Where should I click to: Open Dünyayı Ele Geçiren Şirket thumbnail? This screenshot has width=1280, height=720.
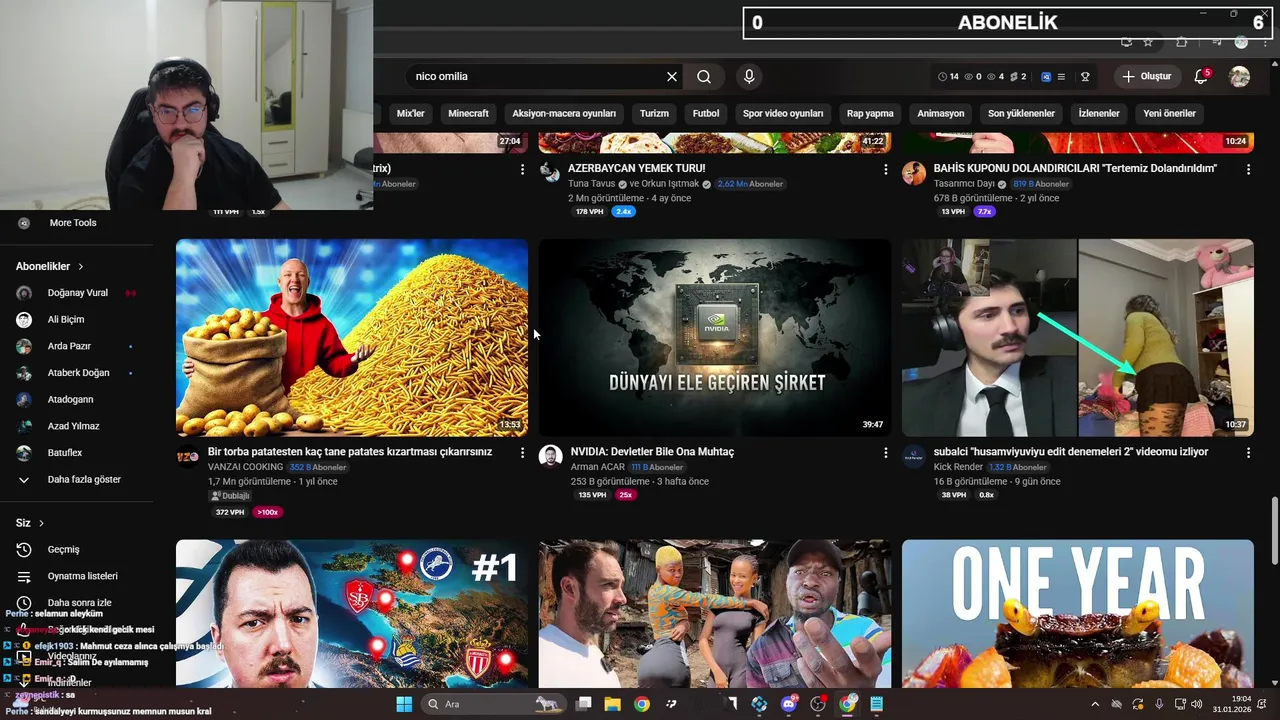point(715,338)
